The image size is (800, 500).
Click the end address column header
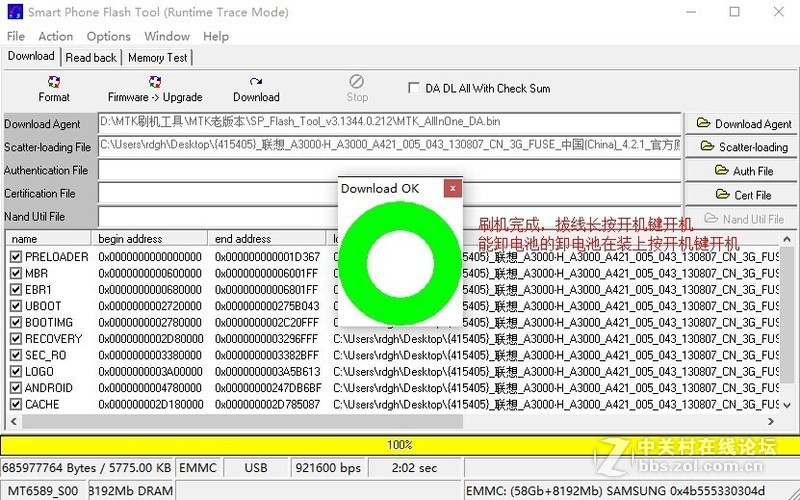267,238
